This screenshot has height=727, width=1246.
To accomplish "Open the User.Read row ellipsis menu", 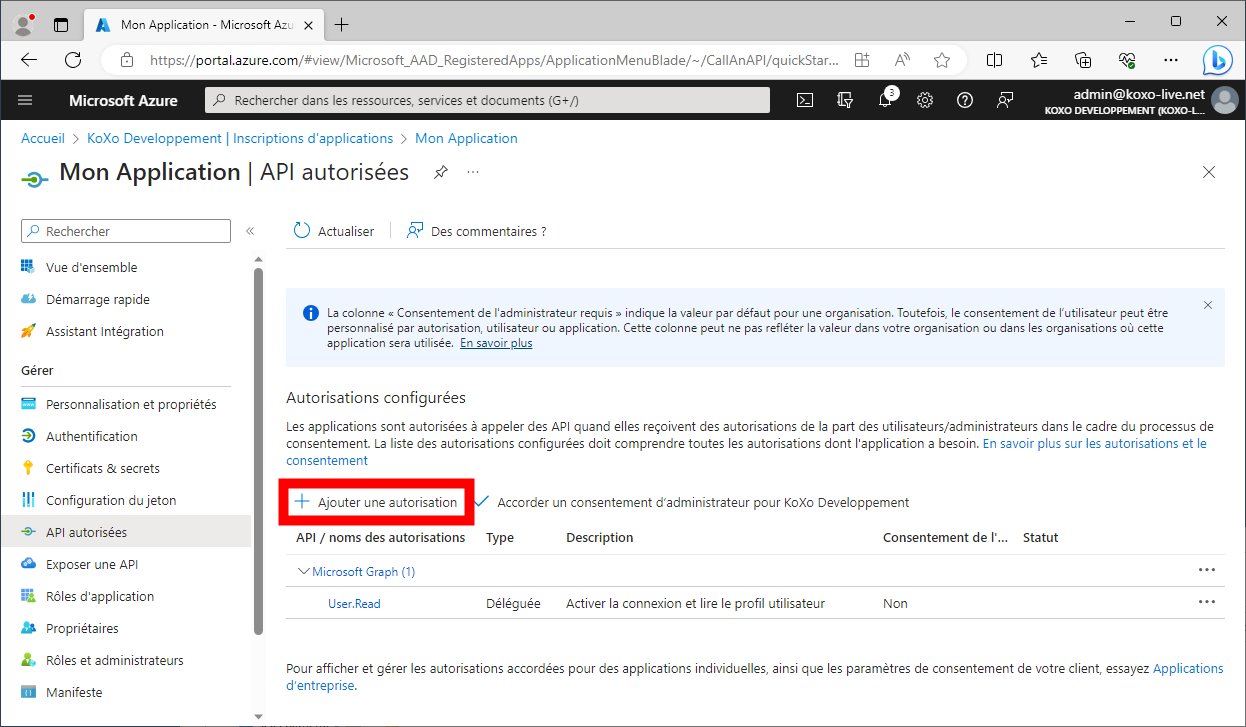I will (1207, 602).
